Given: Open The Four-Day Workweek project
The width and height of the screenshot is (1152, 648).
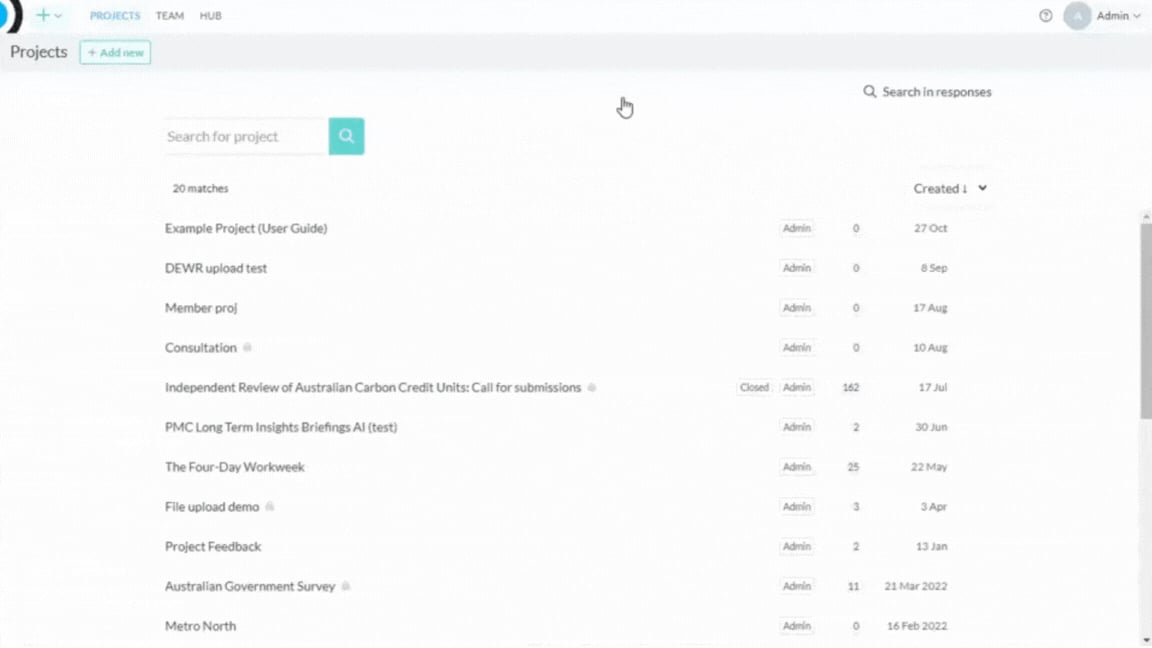Looking at the screenshot, I should [234, 467].
